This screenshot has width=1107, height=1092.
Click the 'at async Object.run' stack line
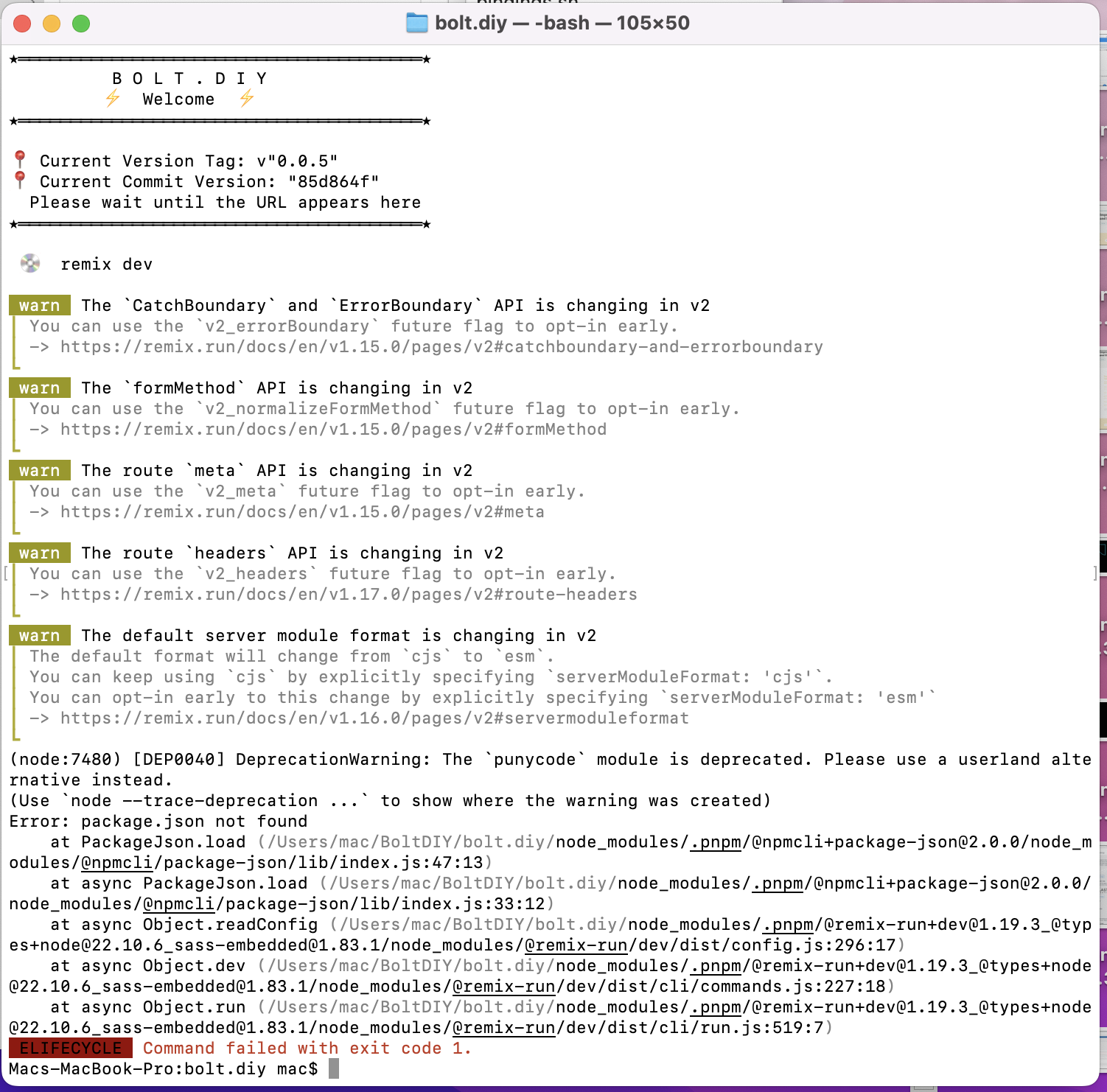click(x=550, y=1018)
